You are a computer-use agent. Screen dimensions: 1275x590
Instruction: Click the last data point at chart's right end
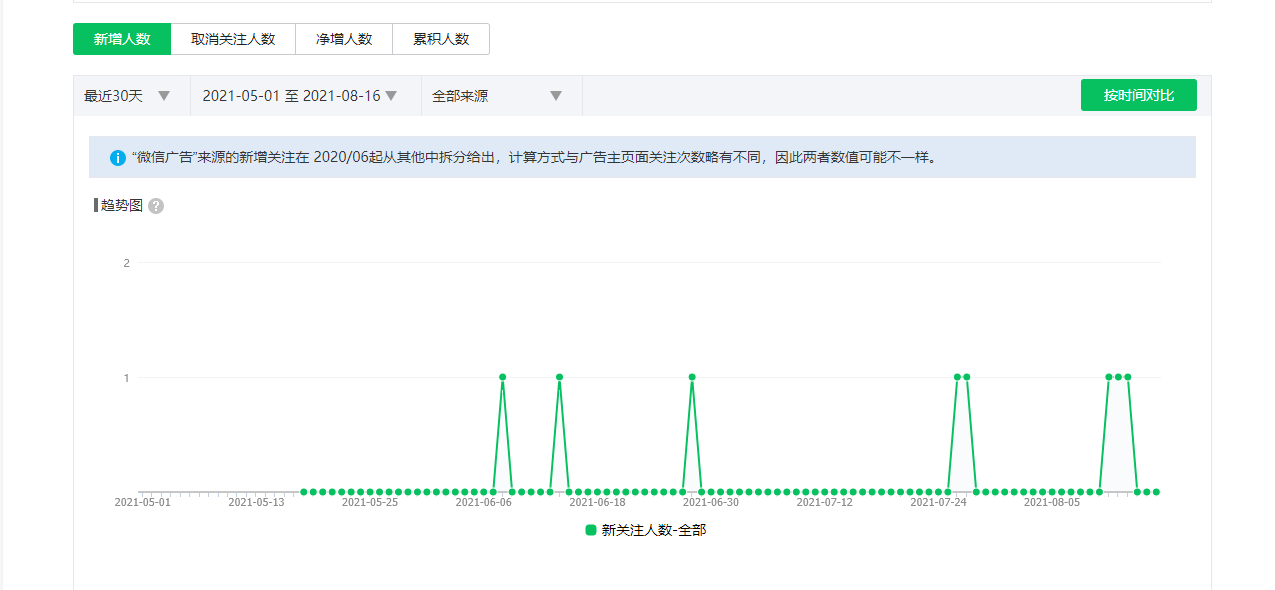pyautogui.click(x=1156, y=492)
